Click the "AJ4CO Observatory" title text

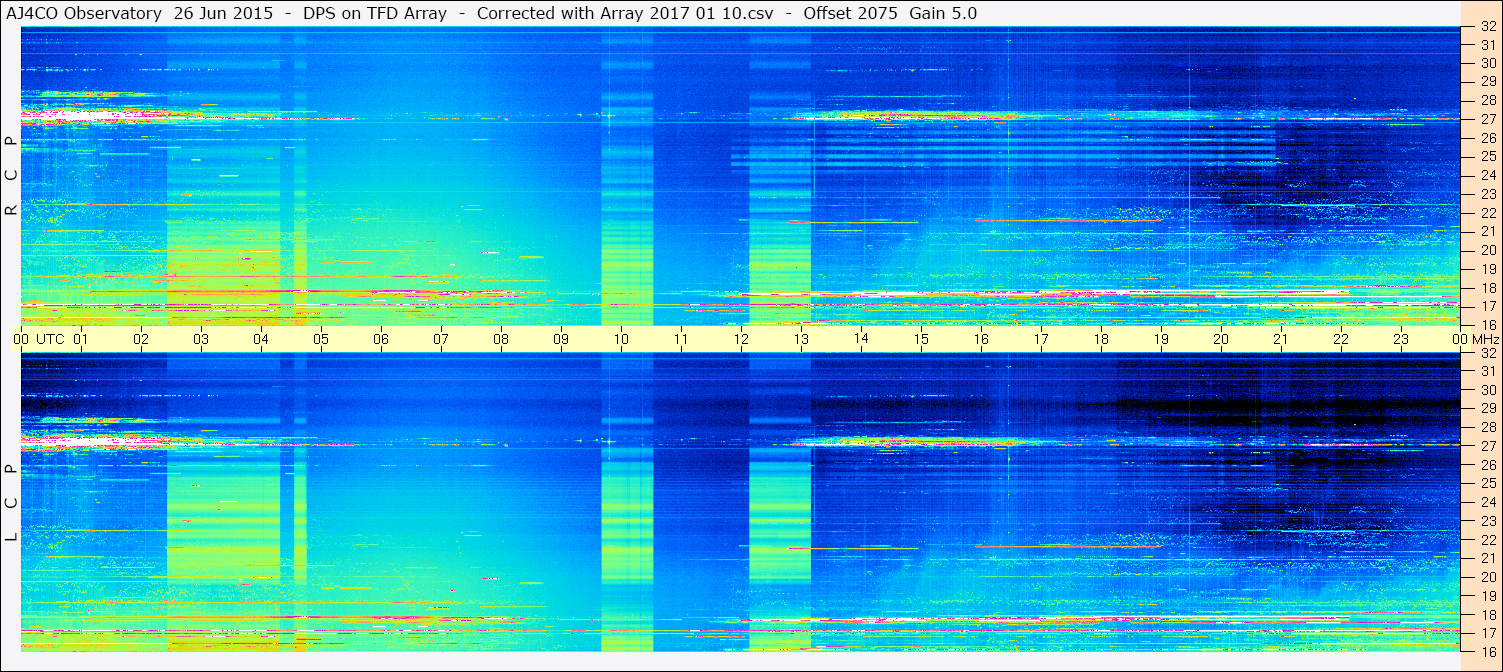[x=86, y=13]
